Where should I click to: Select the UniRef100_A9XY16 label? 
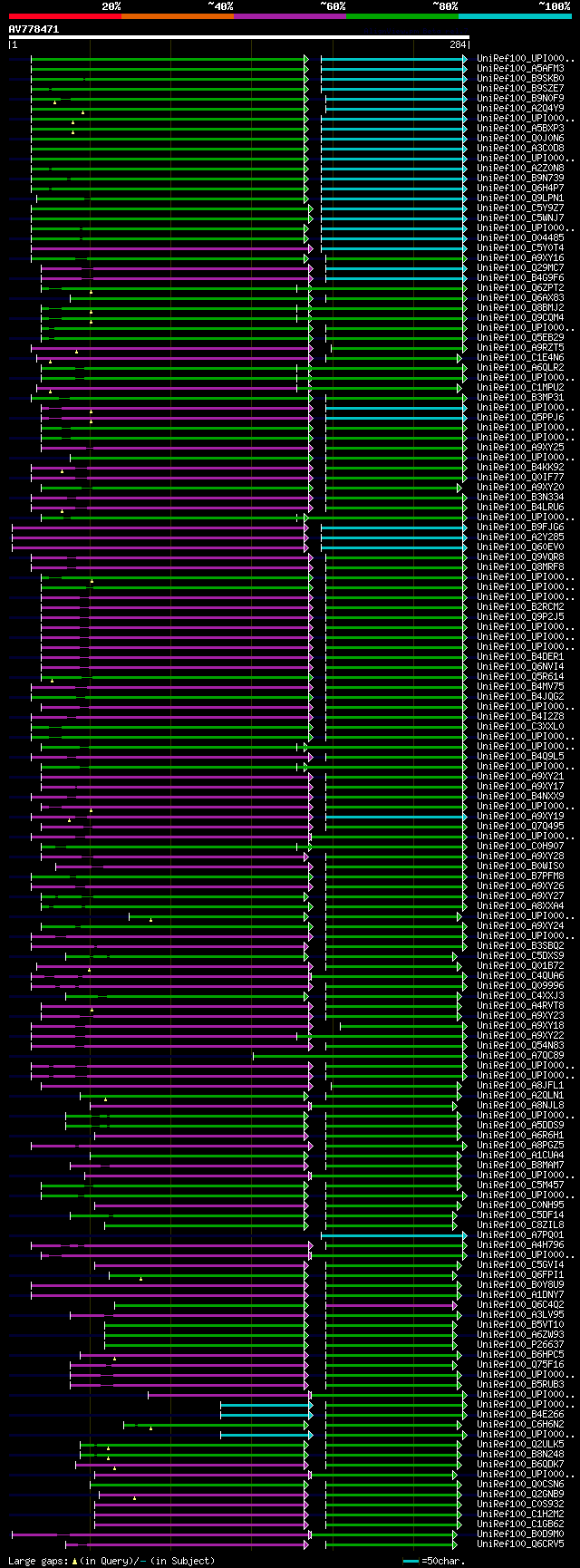520,257
